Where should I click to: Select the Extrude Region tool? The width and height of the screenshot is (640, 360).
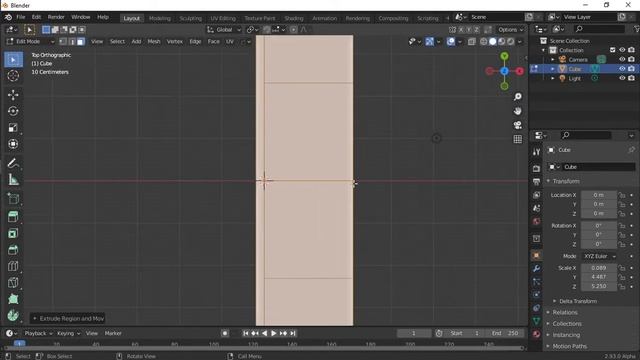[13, 217]
